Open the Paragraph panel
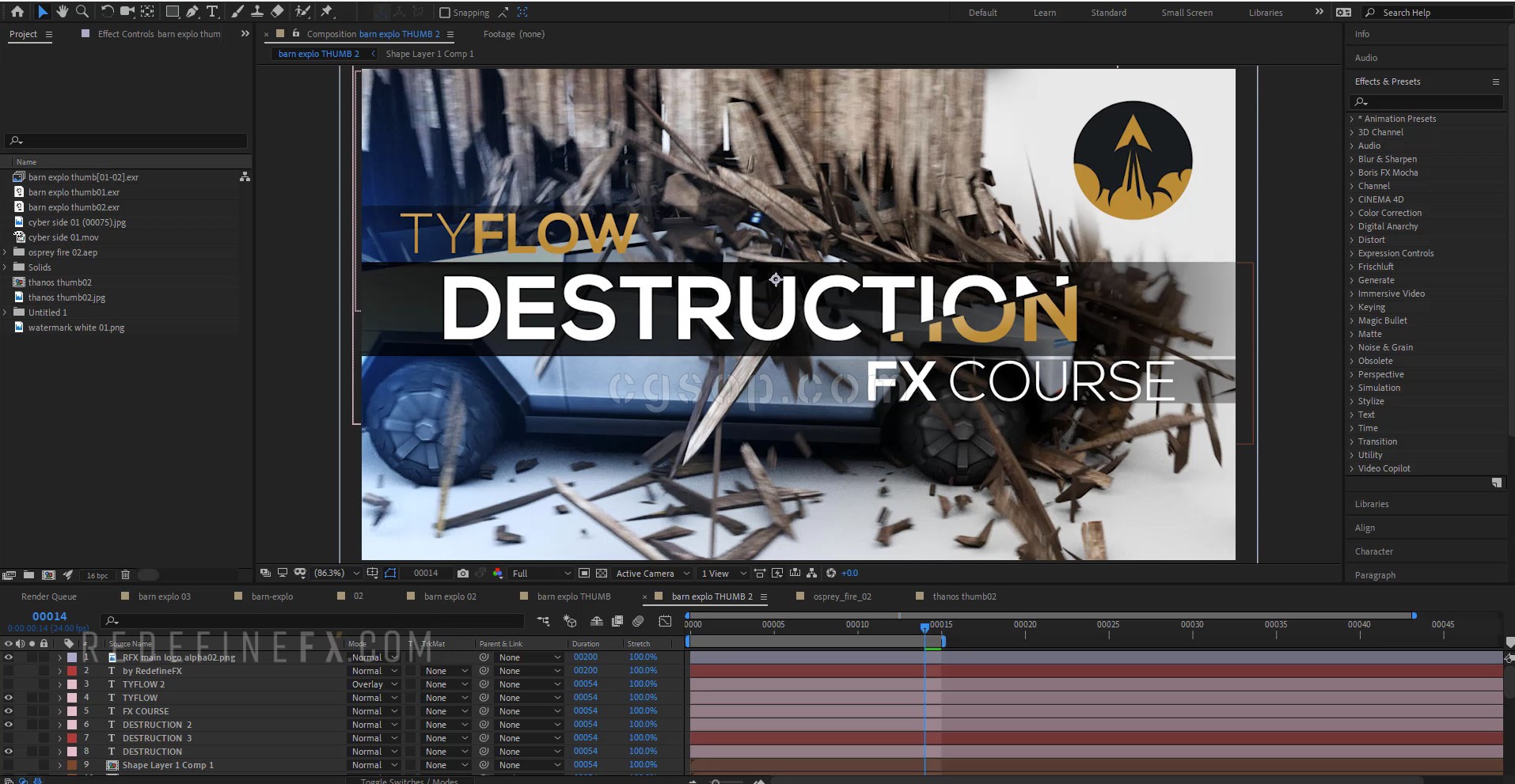 pyautogui.click(x=1375, y=575)
